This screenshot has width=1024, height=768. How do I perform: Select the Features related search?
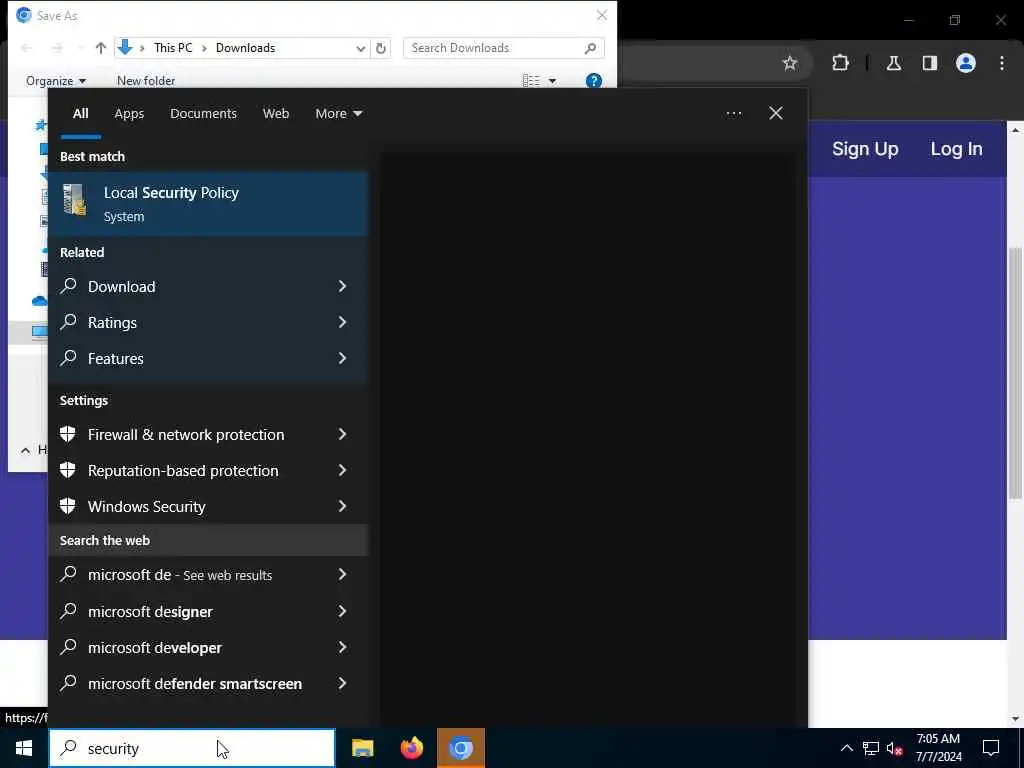pyautogui.click(x=208, y=358)
